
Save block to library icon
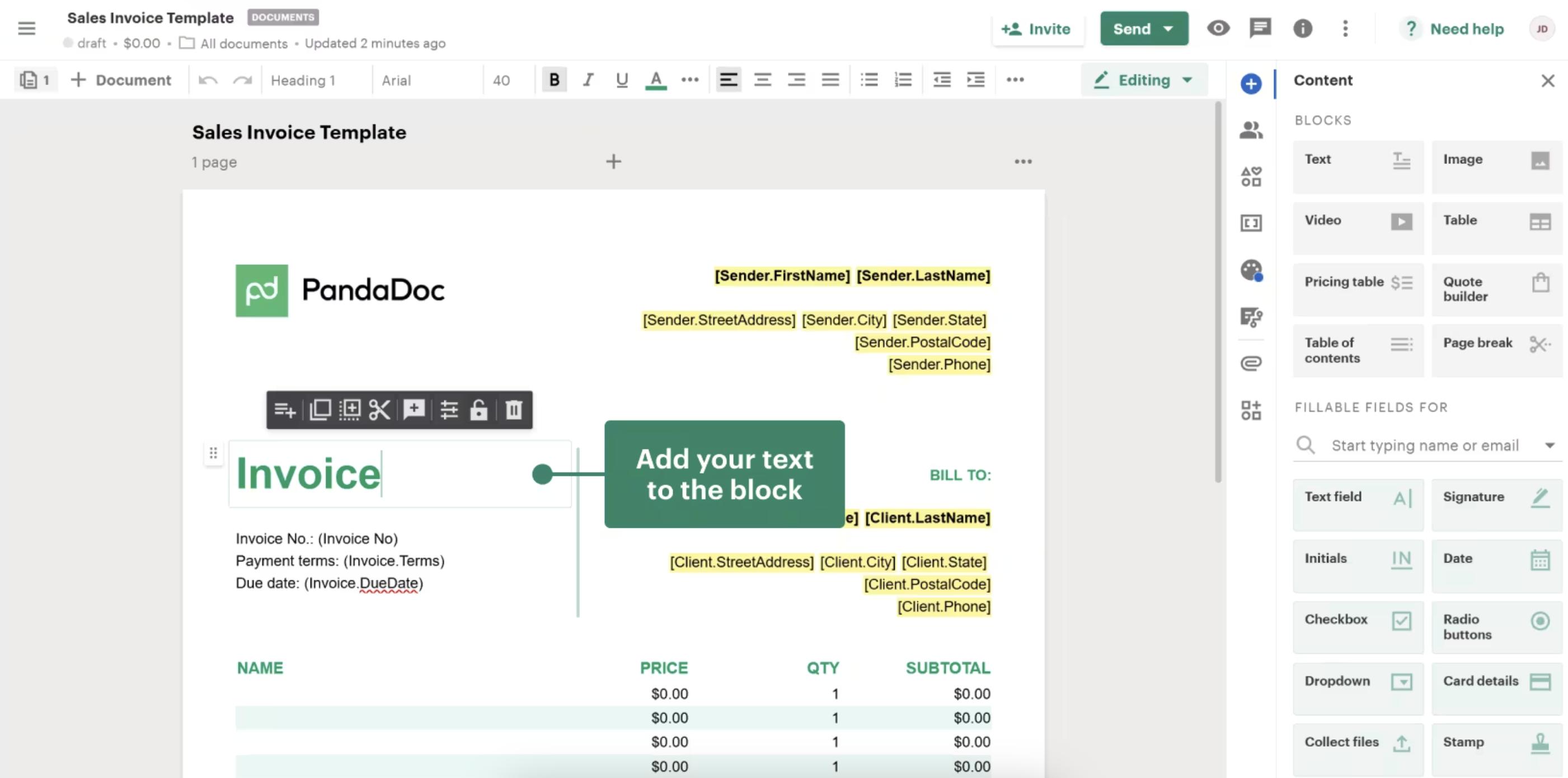(x=349, y=410)
